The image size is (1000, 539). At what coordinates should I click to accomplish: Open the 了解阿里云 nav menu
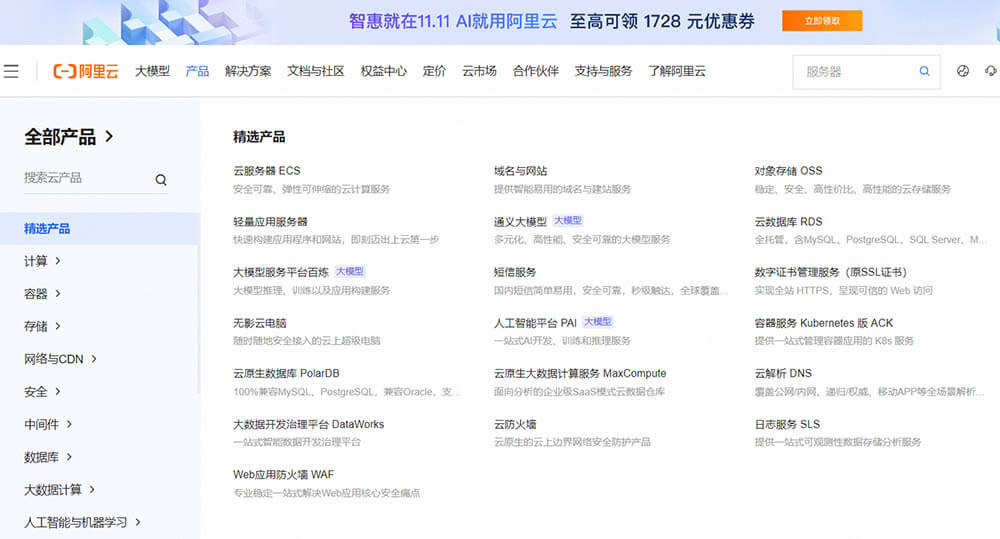[677, 71]
